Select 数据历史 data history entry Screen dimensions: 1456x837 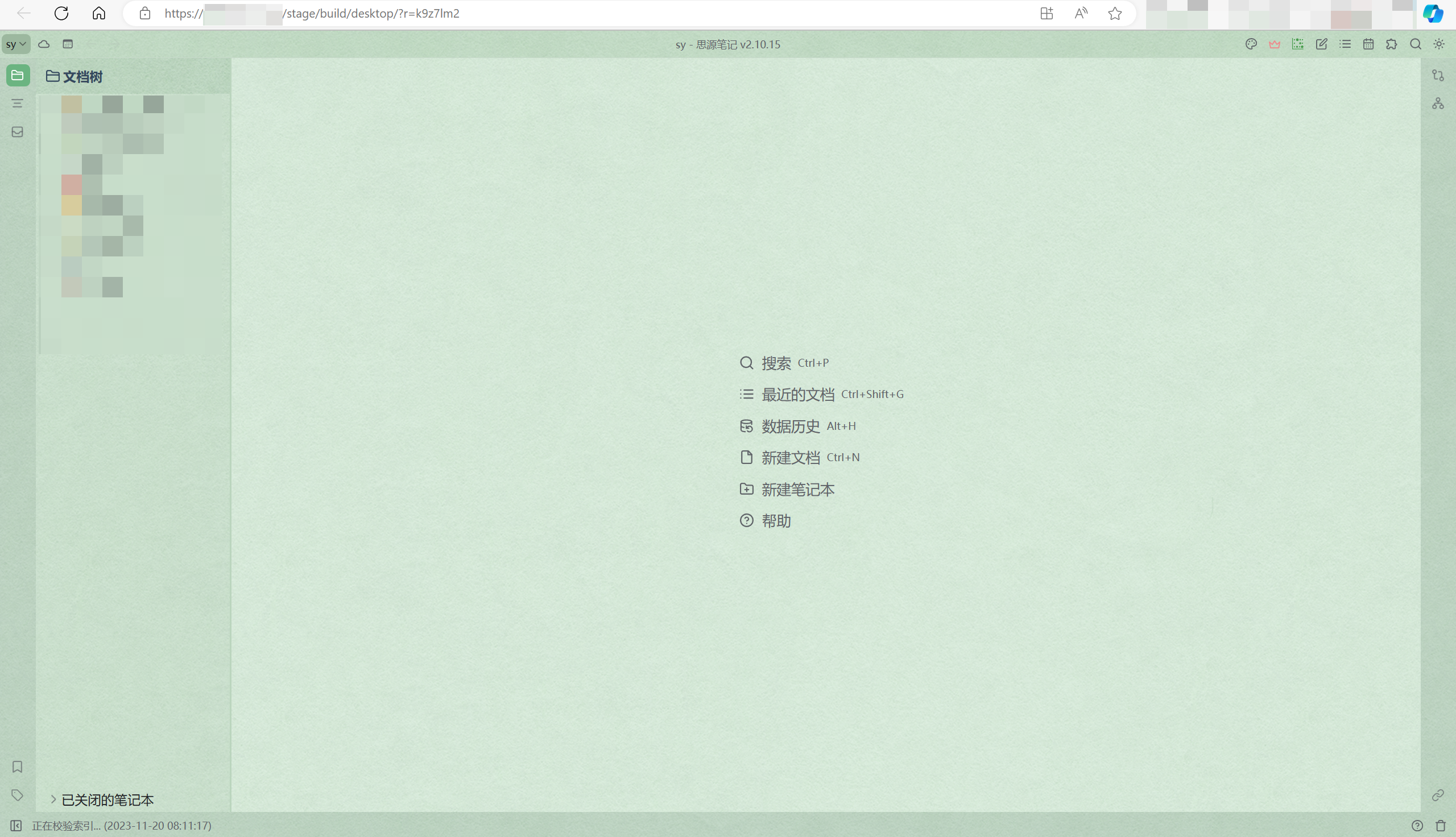(790, 426)
